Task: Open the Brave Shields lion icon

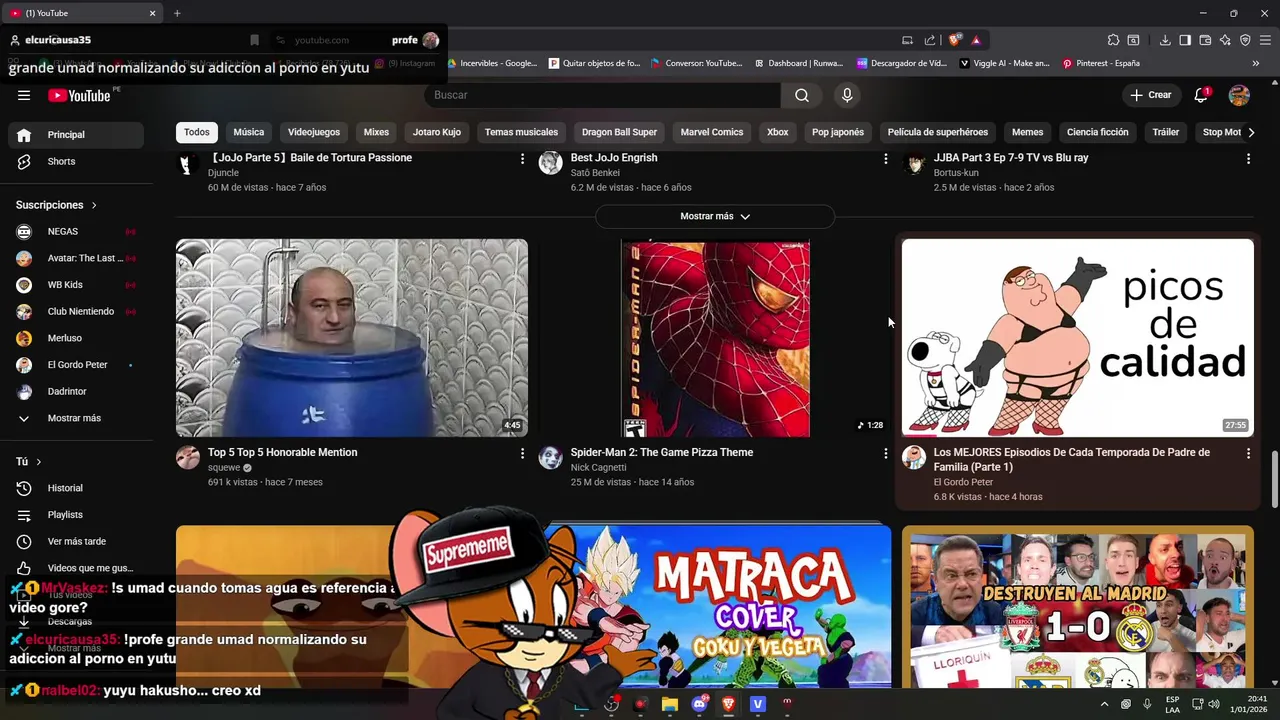Action: pos(954,40)
